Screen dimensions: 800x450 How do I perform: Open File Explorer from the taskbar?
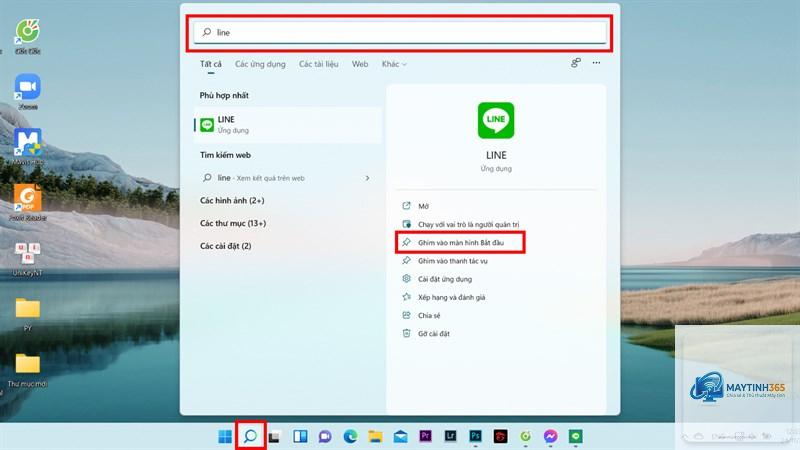[x=376, y=436]
